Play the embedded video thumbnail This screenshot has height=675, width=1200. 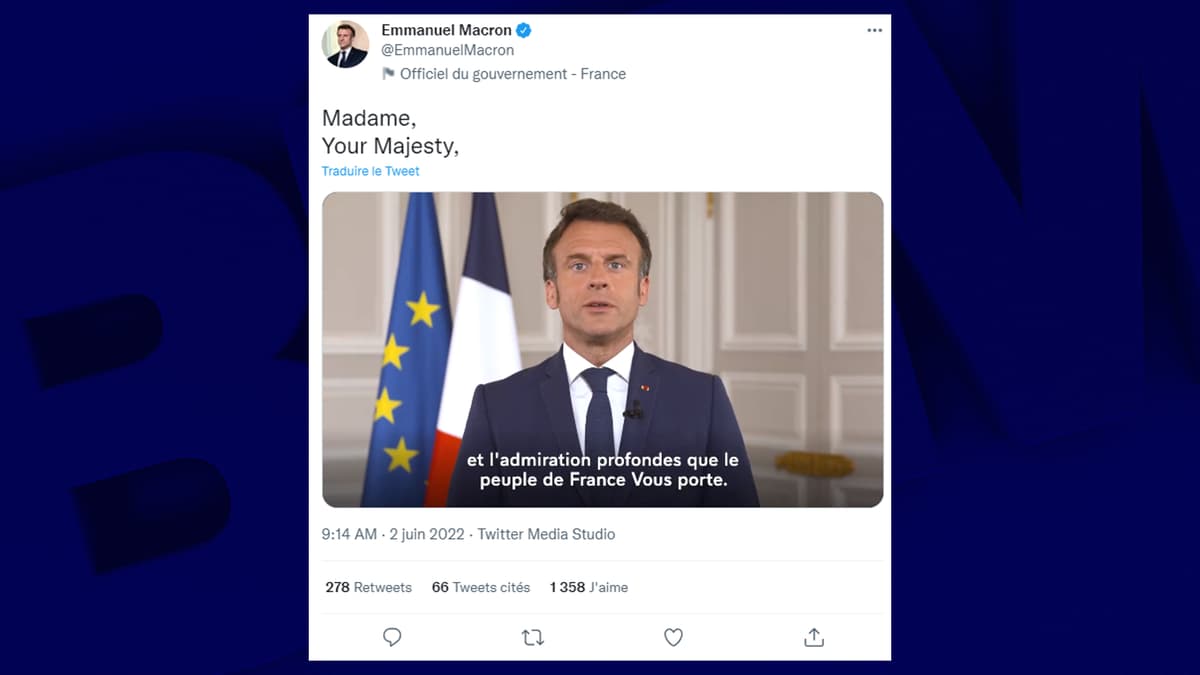(x=602, y=350)
